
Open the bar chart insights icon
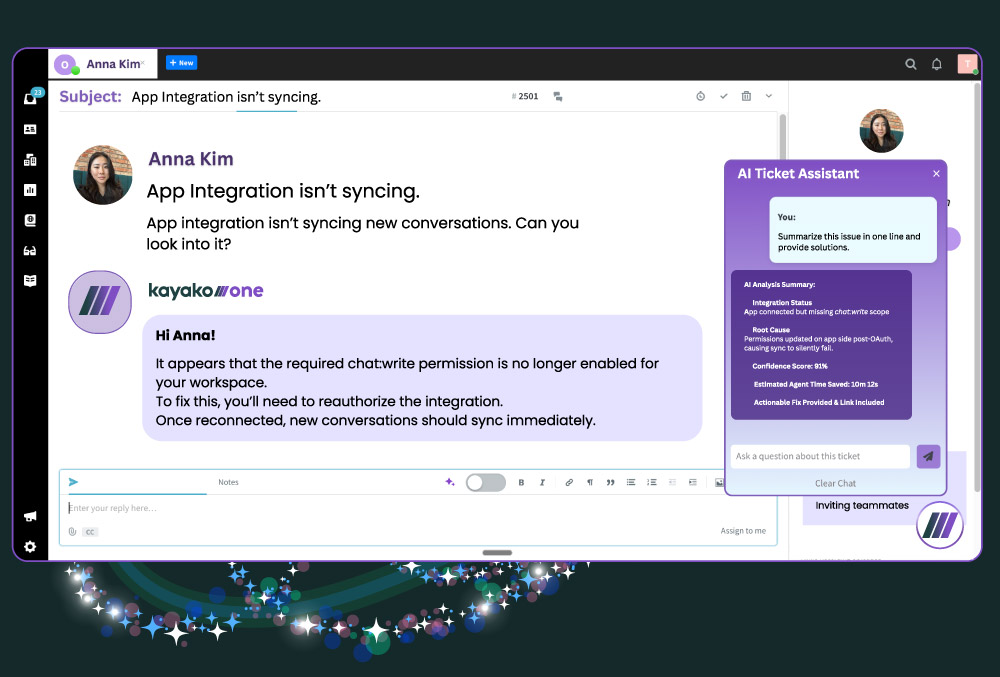pos(30,190)
